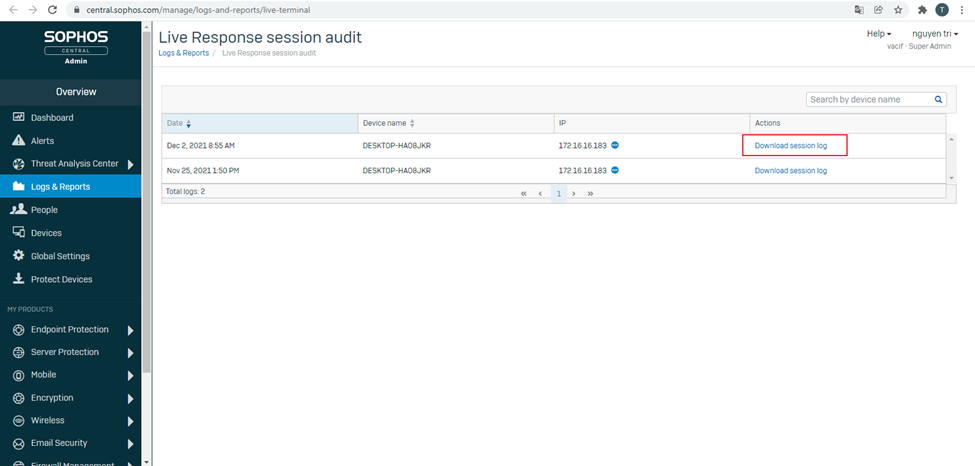Select page 1 in pagination
Screen dimensions: 975x466
point(559,193)
